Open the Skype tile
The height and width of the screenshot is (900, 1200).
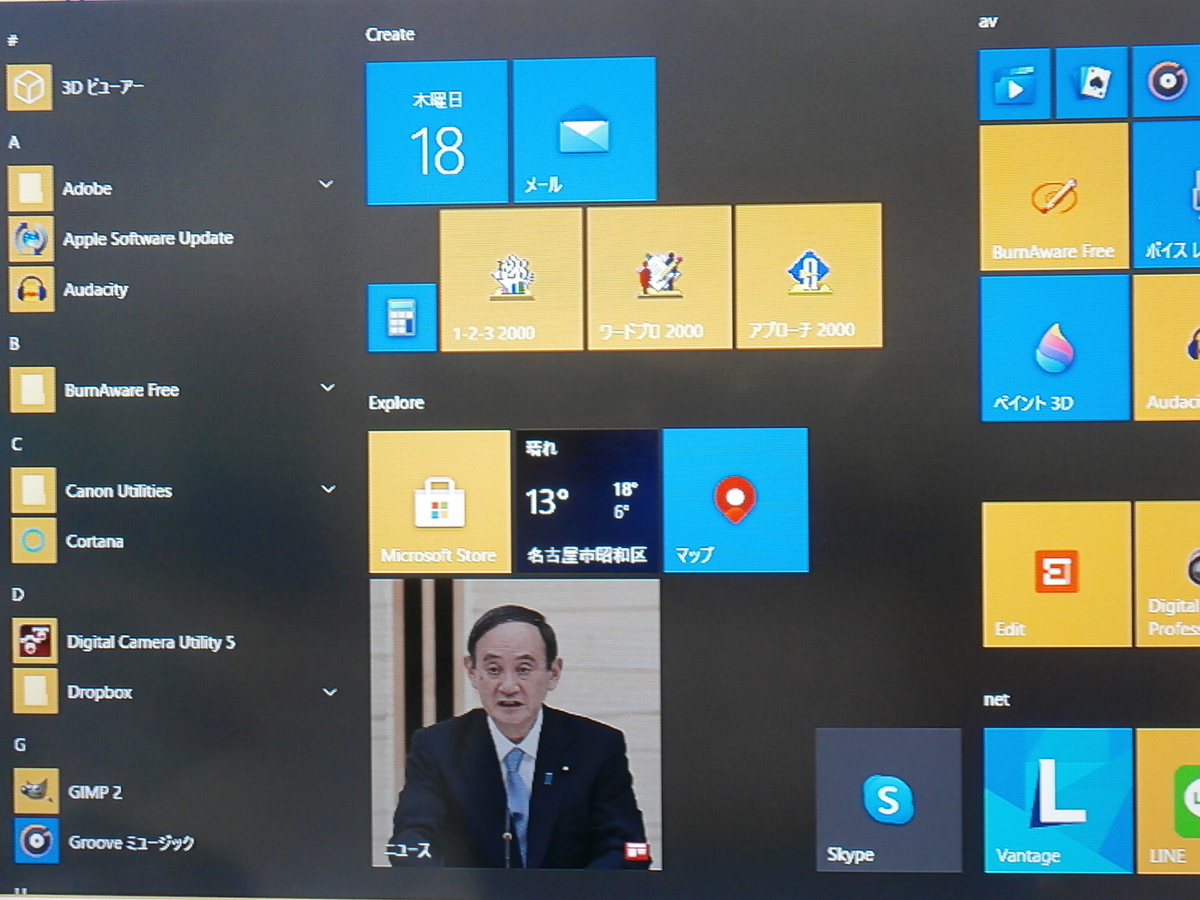click(x=888, y=800)
